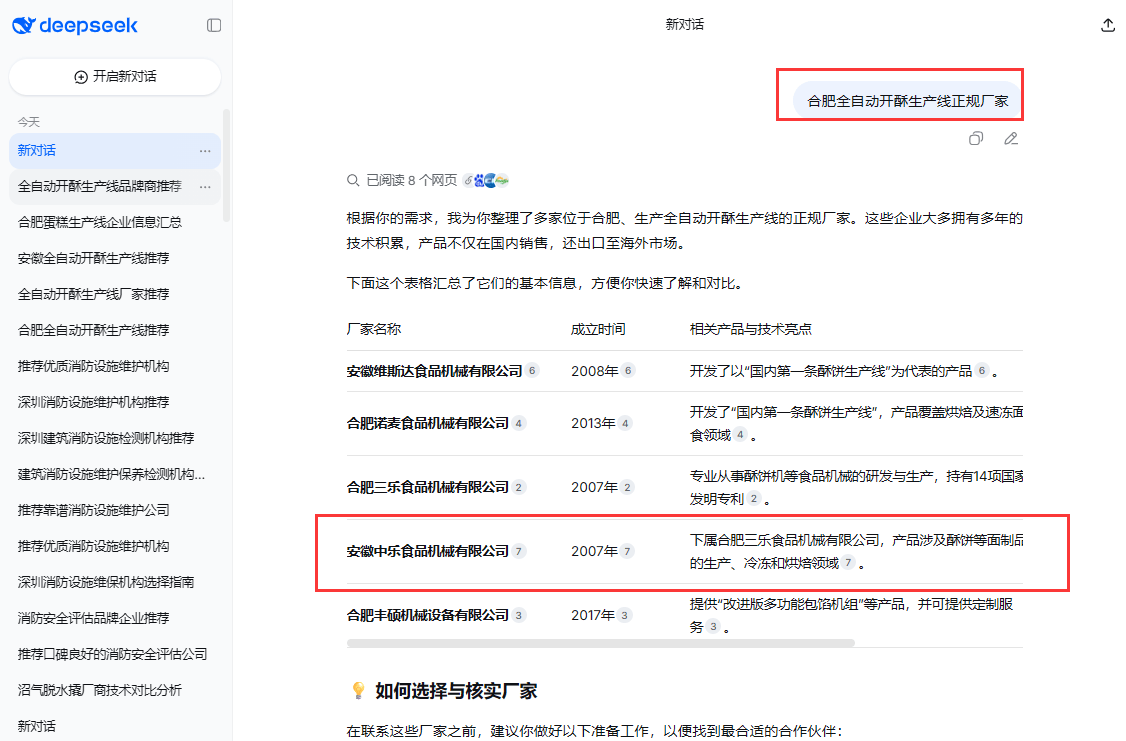Click the share upload icon

pyautogui.click(x=1107, y=25)
